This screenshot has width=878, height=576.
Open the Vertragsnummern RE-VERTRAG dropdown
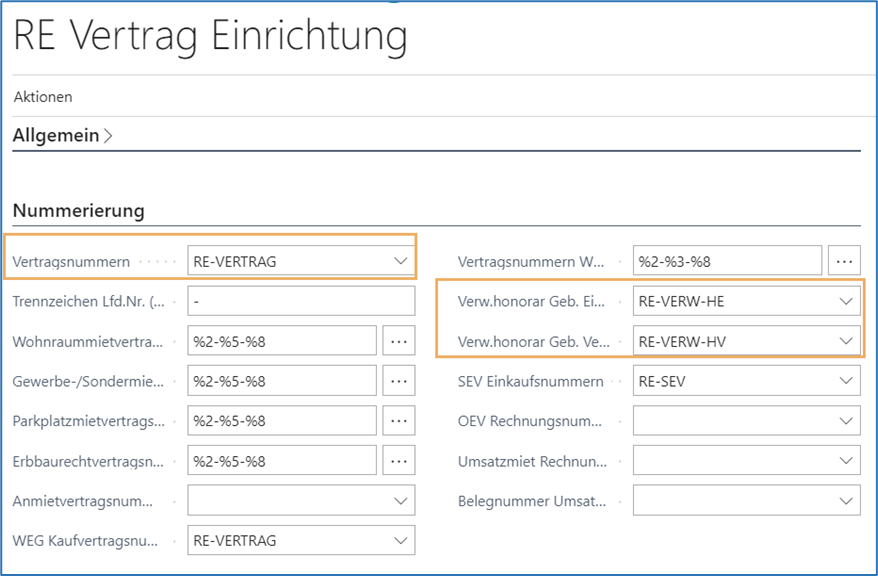pos(399,259)
